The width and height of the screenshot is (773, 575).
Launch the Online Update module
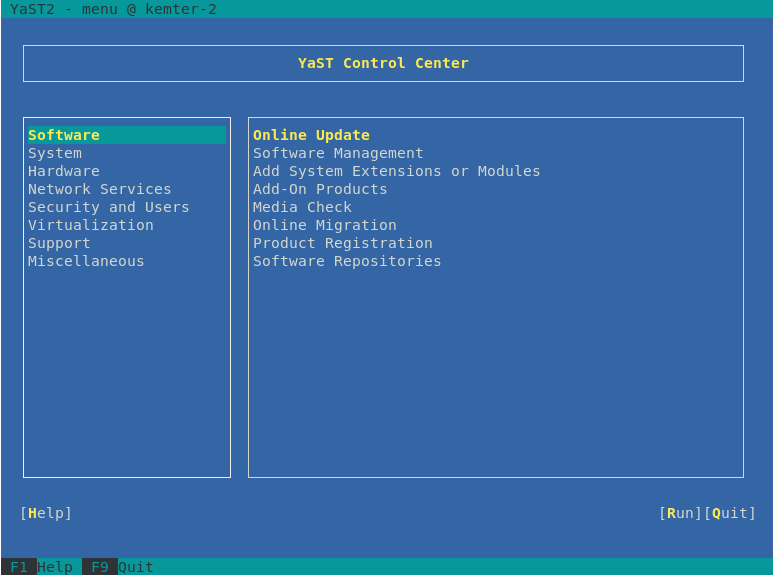point(311,135)
